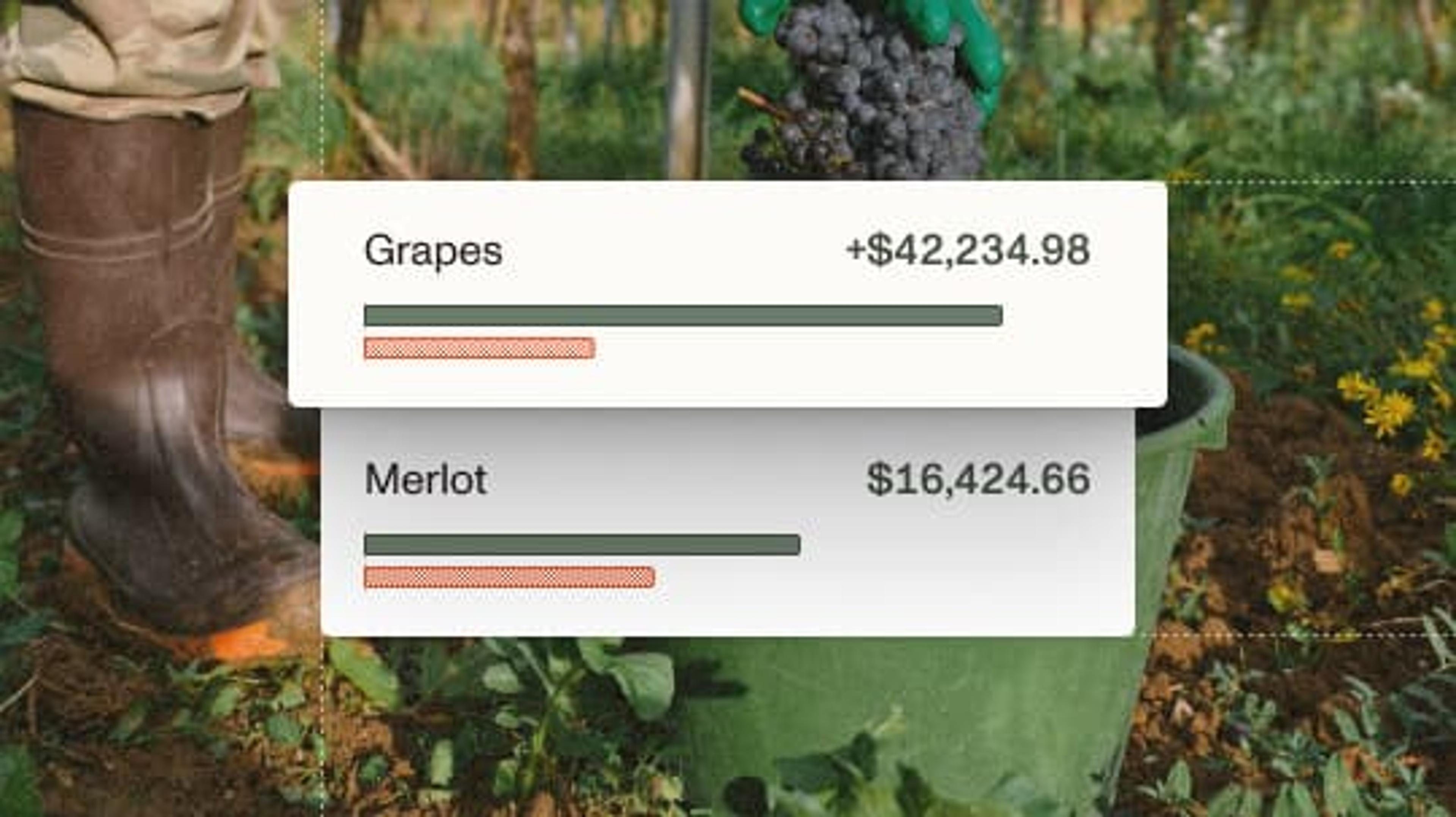The height and width of the screenshot is (817, 1456).
Task: Click the vertical dashed line above the cards
Action: coord(323,85)
